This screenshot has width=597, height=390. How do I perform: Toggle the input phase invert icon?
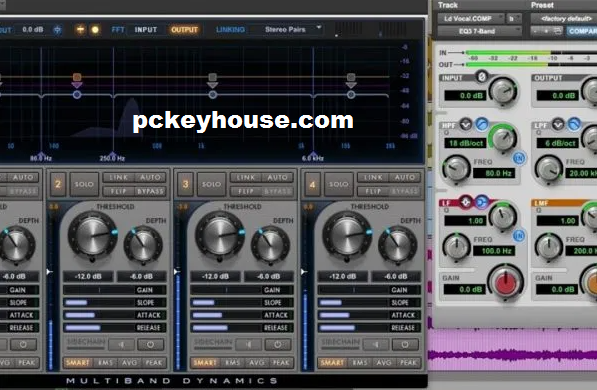pyautogui.click(x=482, y=77)
